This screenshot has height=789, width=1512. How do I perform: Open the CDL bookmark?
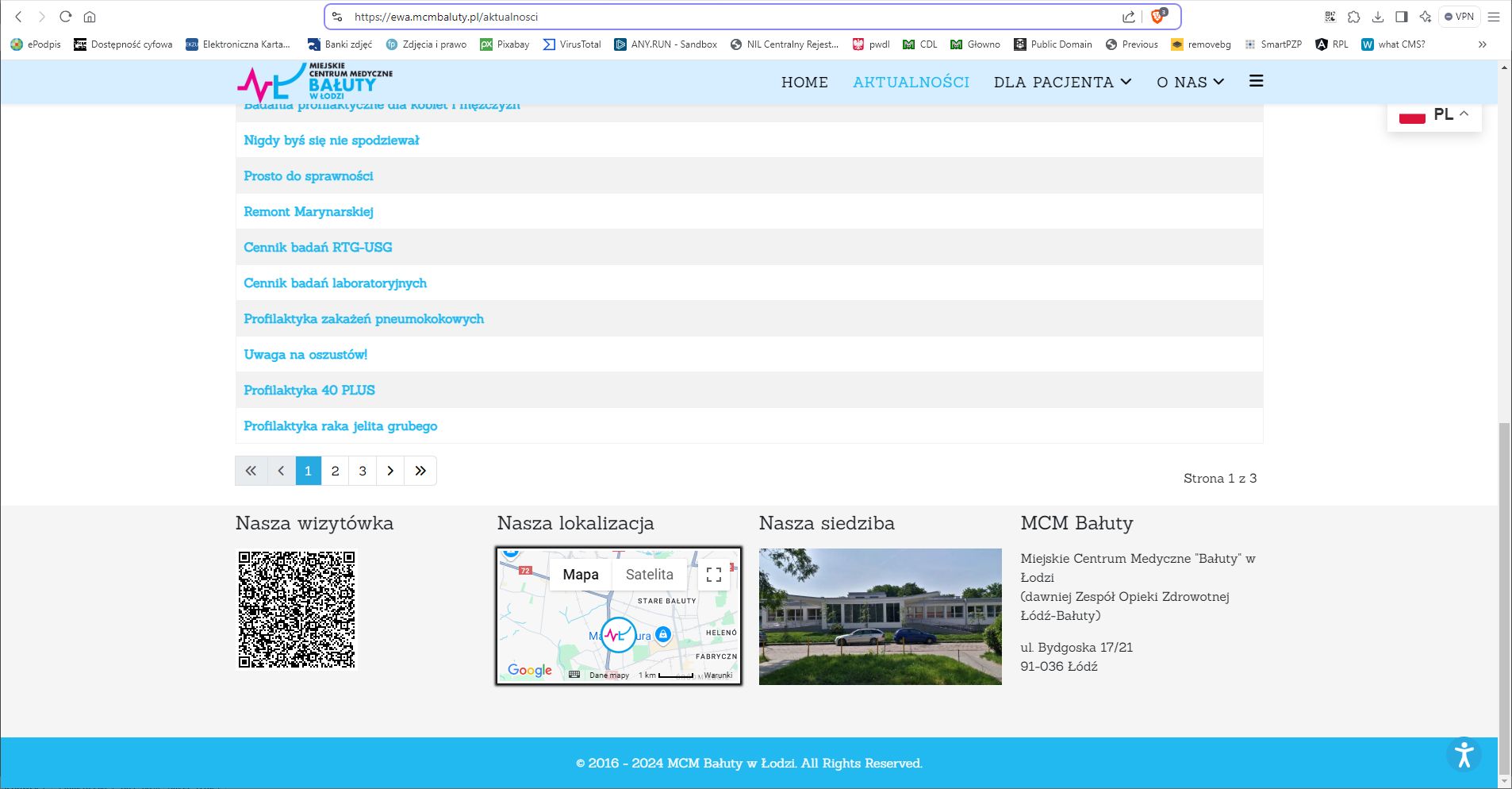(x=920, y=44)
